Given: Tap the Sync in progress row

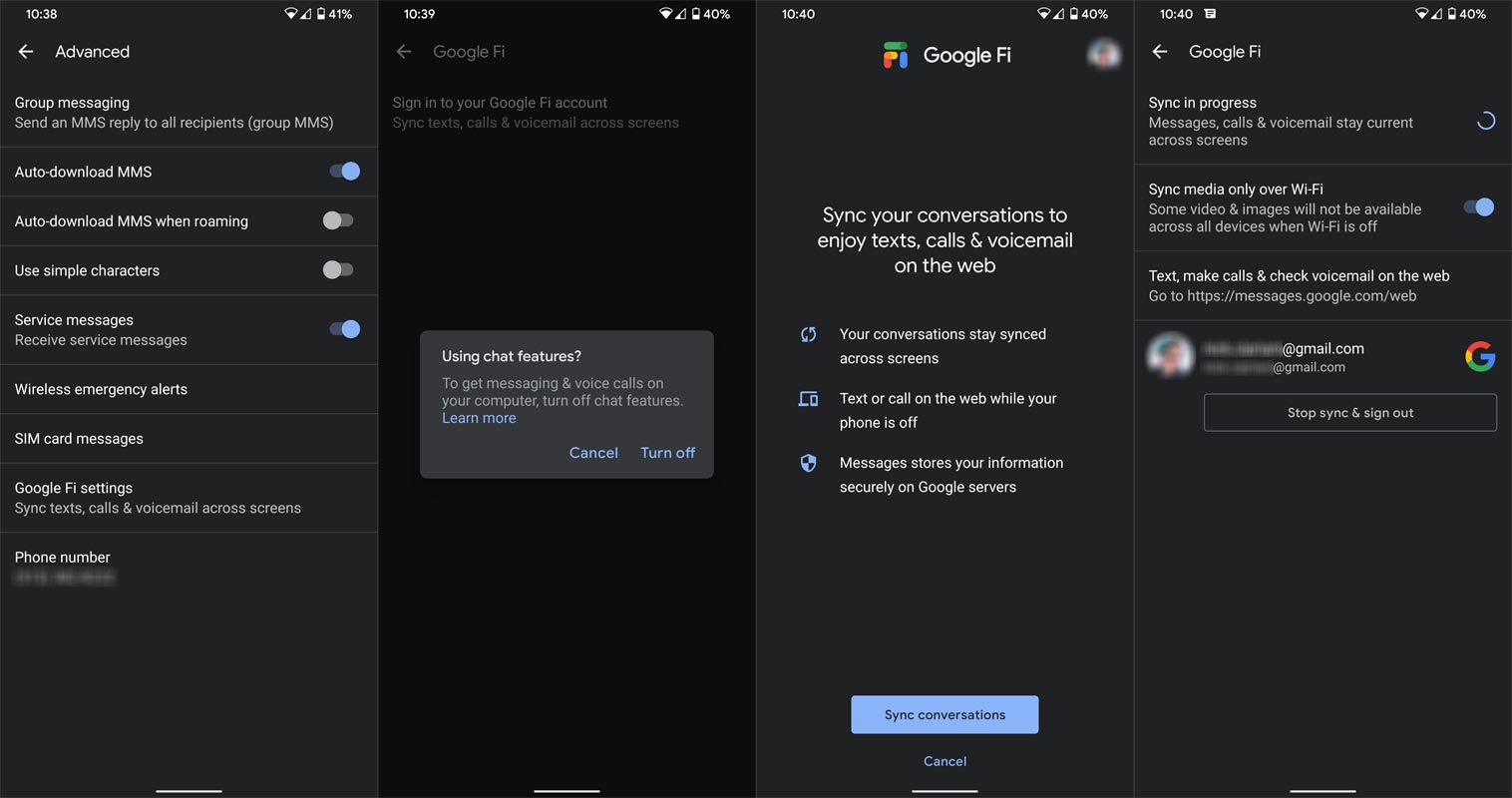Looking at the screenshot, I should click(x=1323, y=121).
